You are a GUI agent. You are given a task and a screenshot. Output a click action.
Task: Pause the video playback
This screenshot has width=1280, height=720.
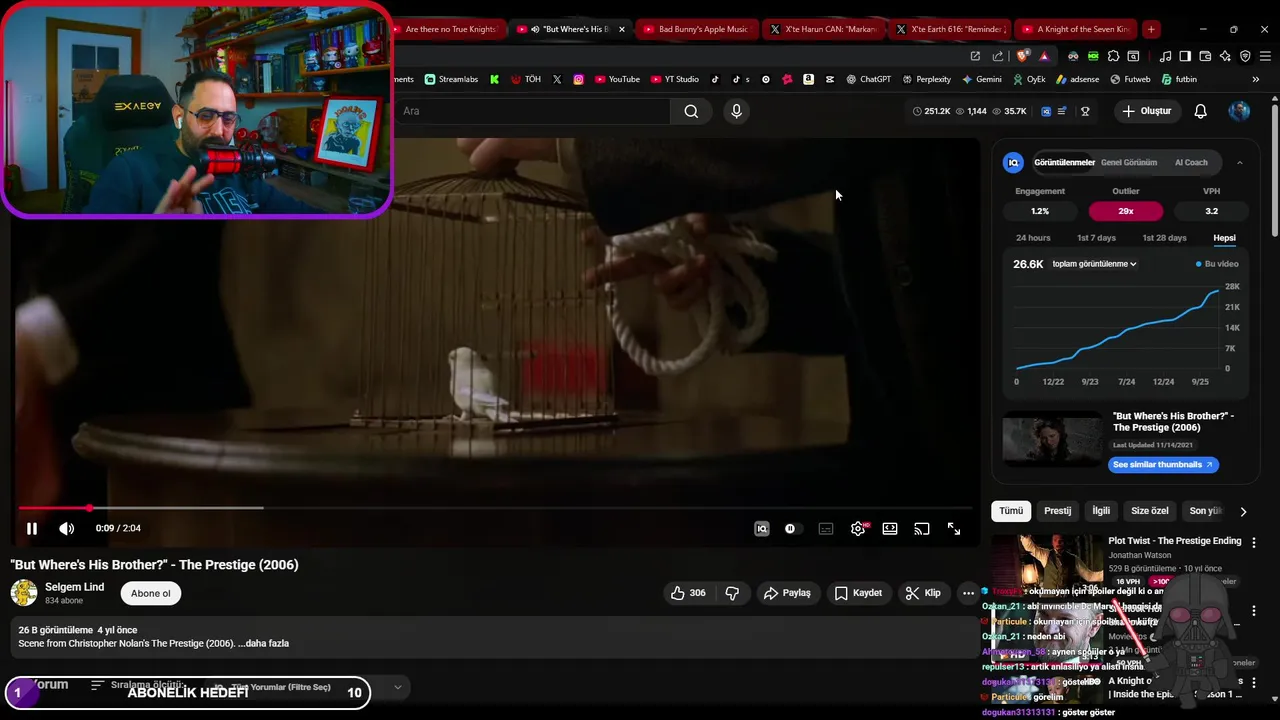click(x=31, y=528)
